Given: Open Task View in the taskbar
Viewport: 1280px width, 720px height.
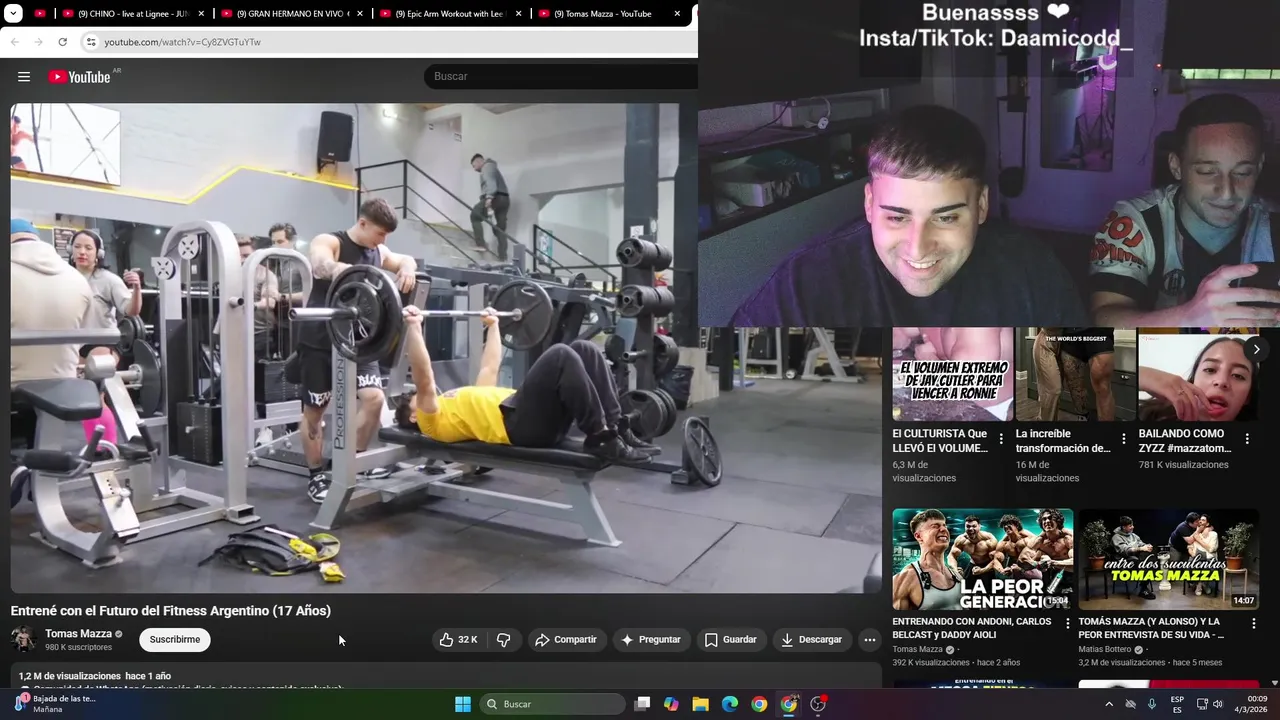Looking at the screenshot, I should (x=642, y=704).
